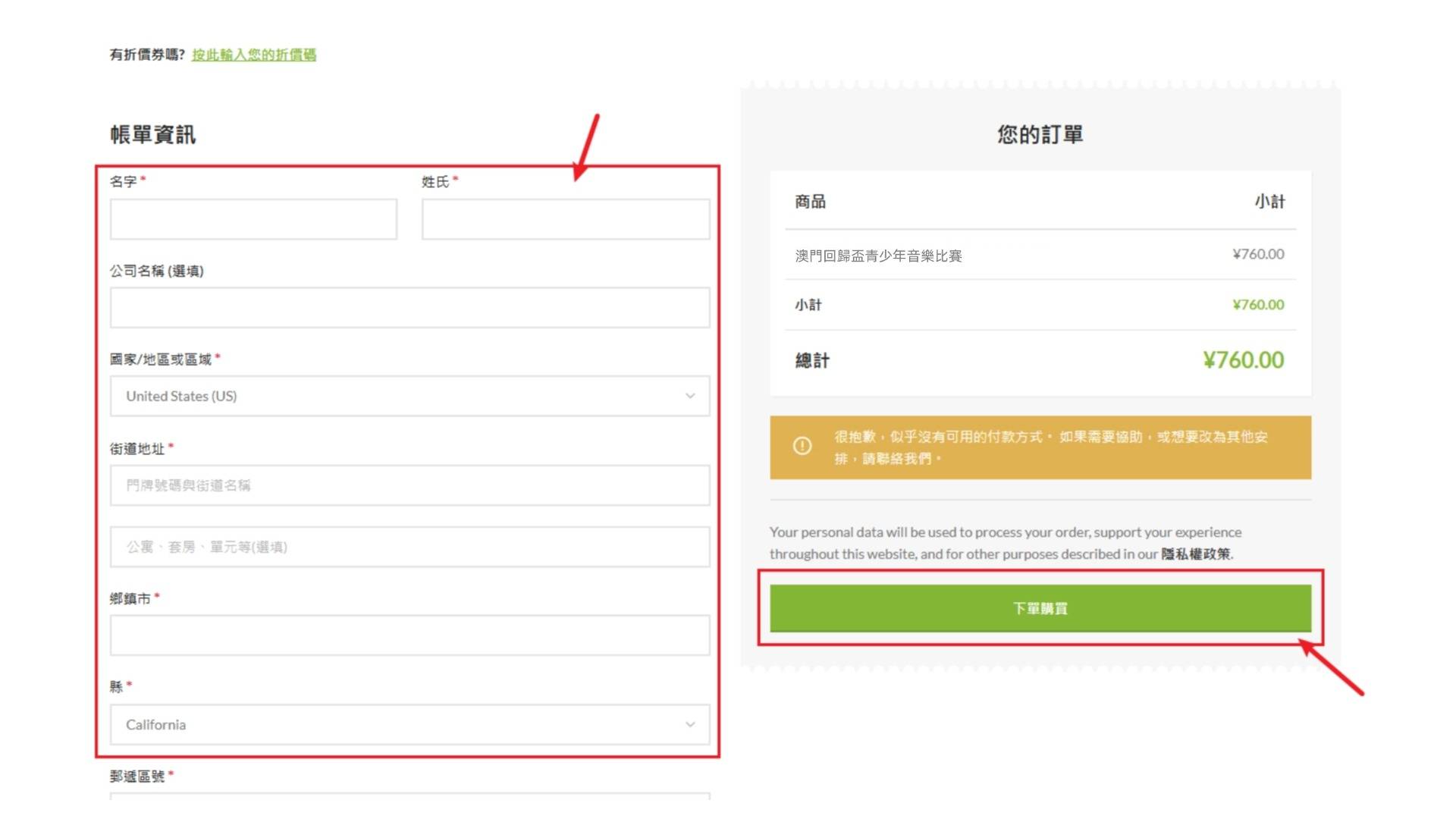This screenshot has height=819, width=1456.
Task: Click the ¥760.00 total amount
Action: (1243, 360)
